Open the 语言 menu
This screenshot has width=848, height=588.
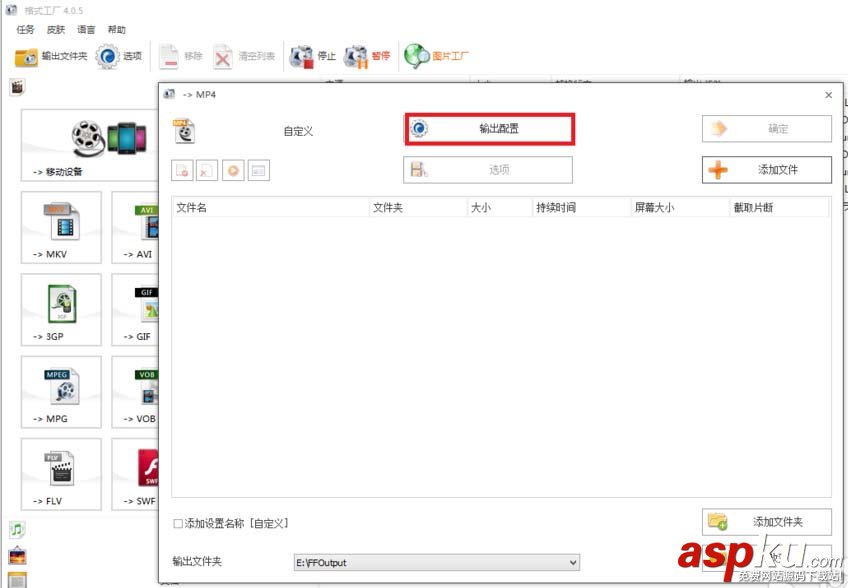click(x=86, y=30)
